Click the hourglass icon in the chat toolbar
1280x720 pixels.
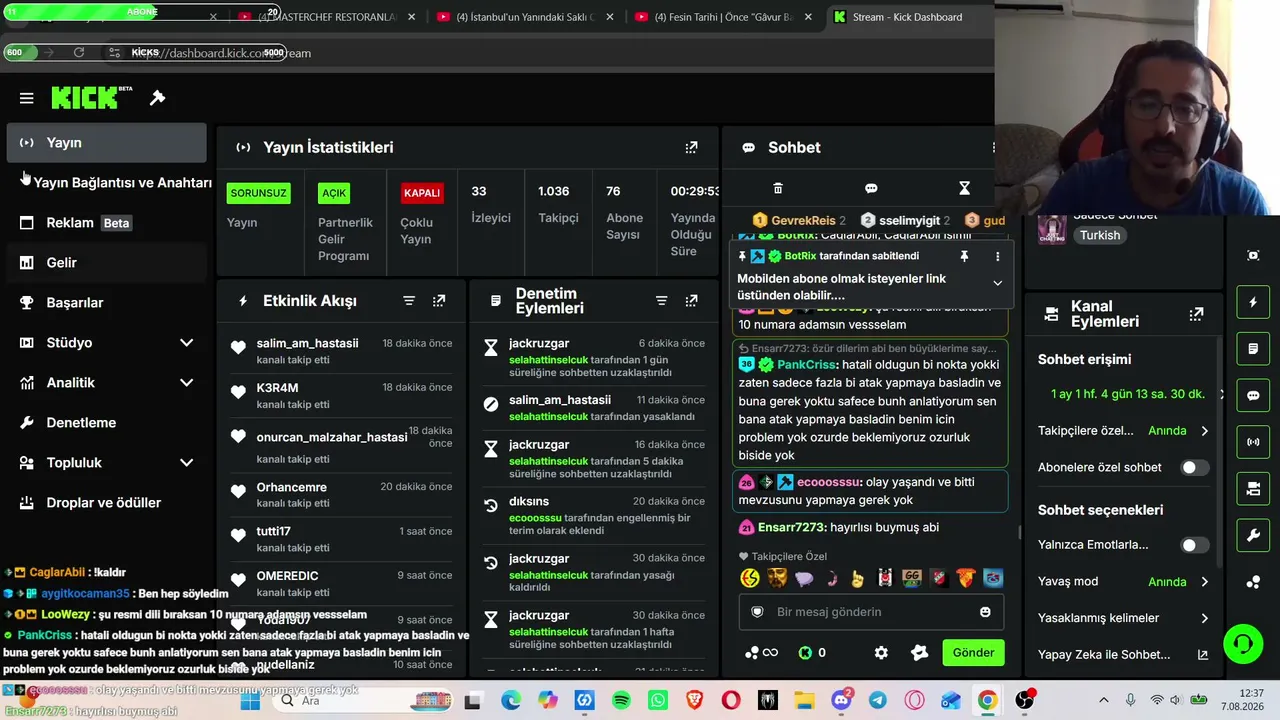[x=964, y=188]
